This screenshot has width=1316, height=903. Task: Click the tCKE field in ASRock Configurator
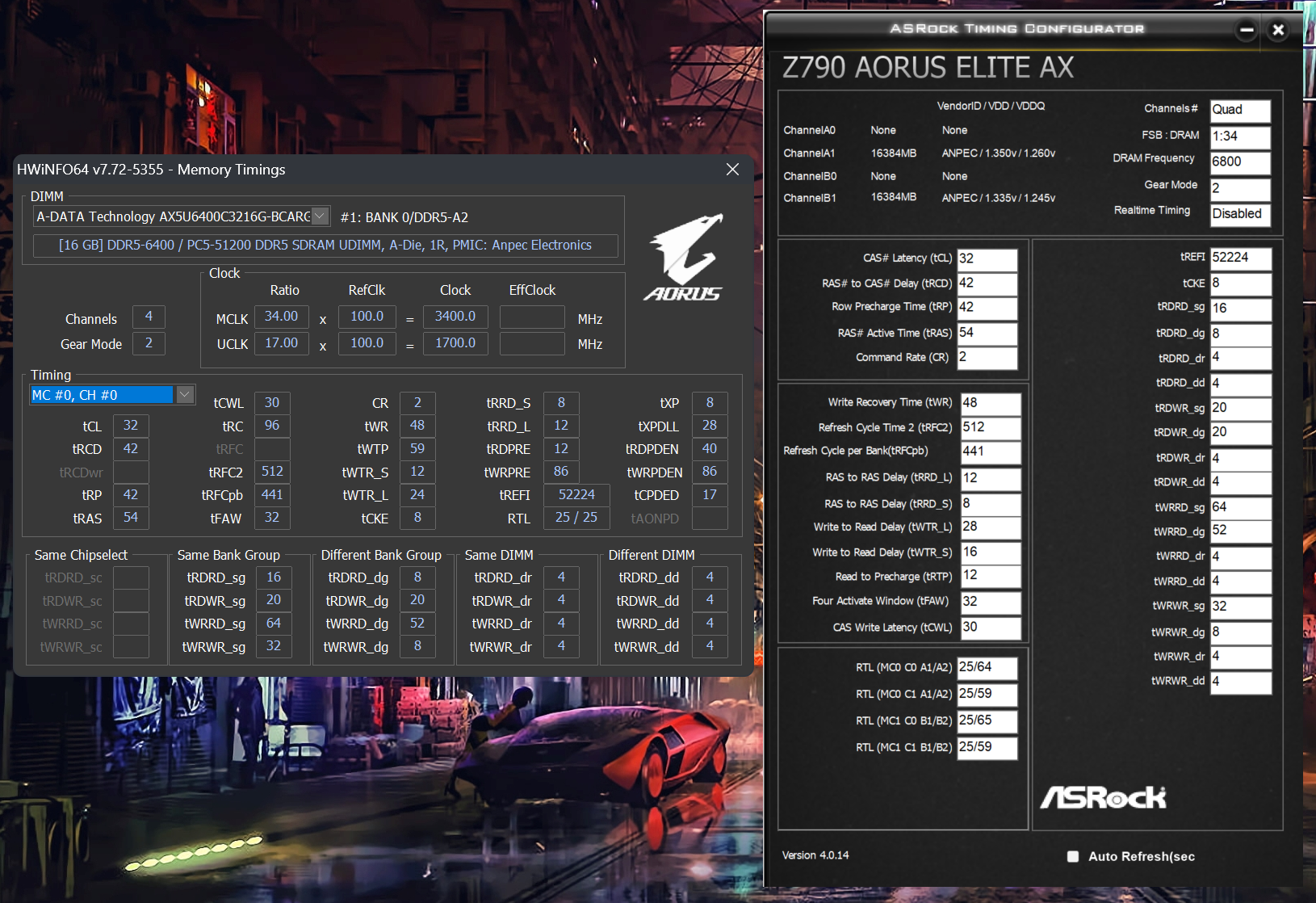(x=1241, y=284)
